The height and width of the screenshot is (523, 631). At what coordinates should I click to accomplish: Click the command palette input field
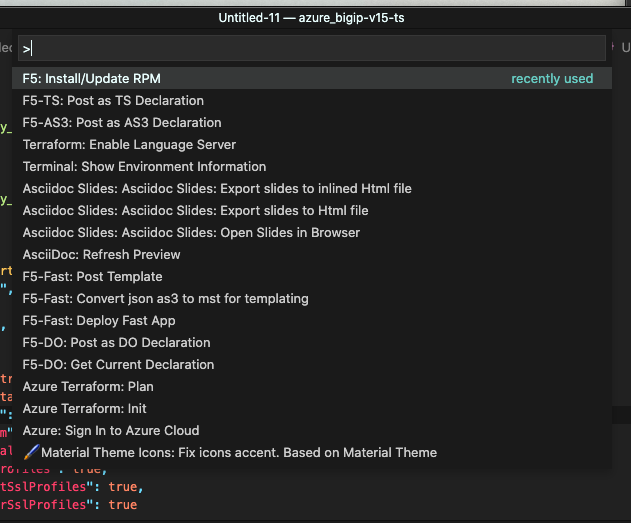(x=312, y=48)
